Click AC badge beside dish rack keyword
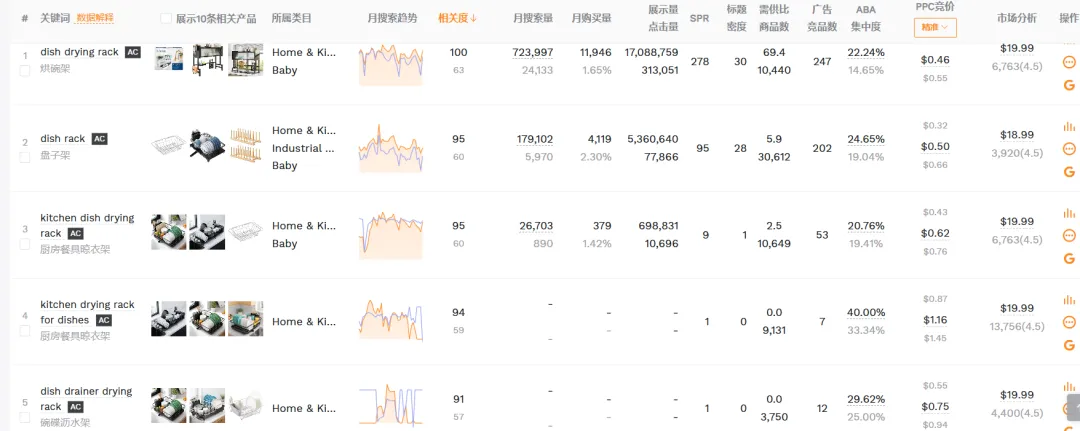This screenshot has width=1080, height=431. pos(100,139)
